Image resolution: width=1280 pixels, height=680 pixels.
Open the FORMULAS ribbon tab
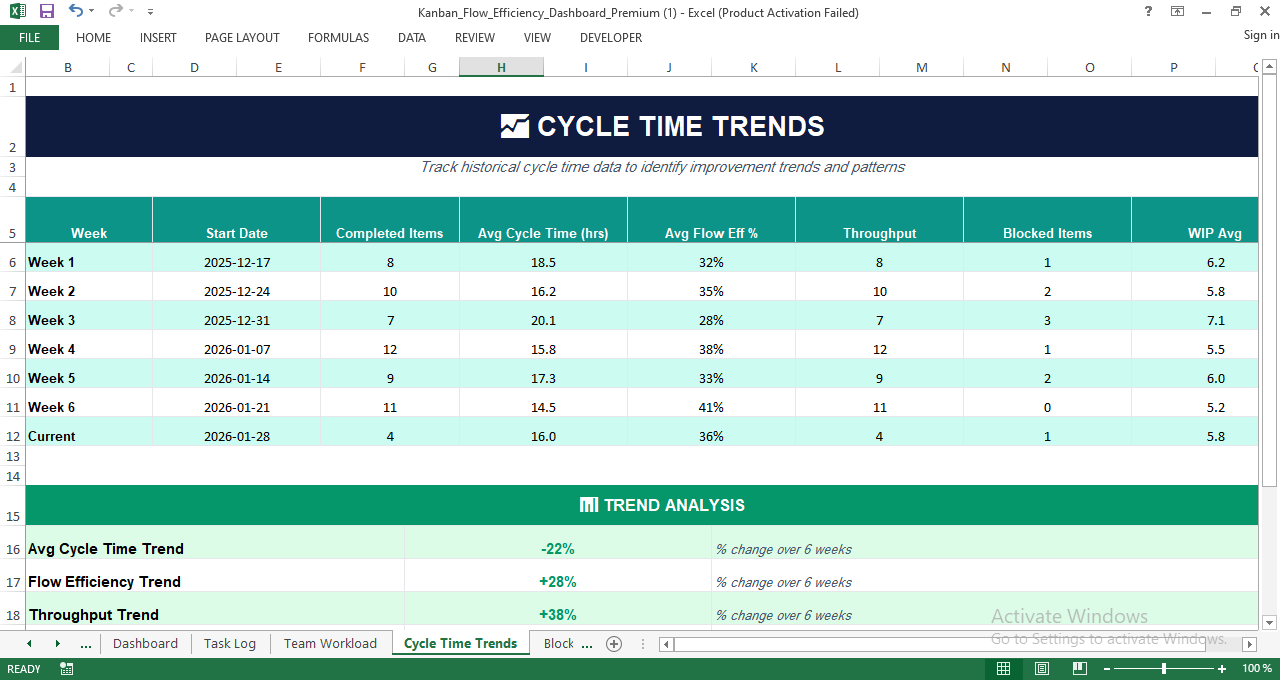[x=338, y=38]
